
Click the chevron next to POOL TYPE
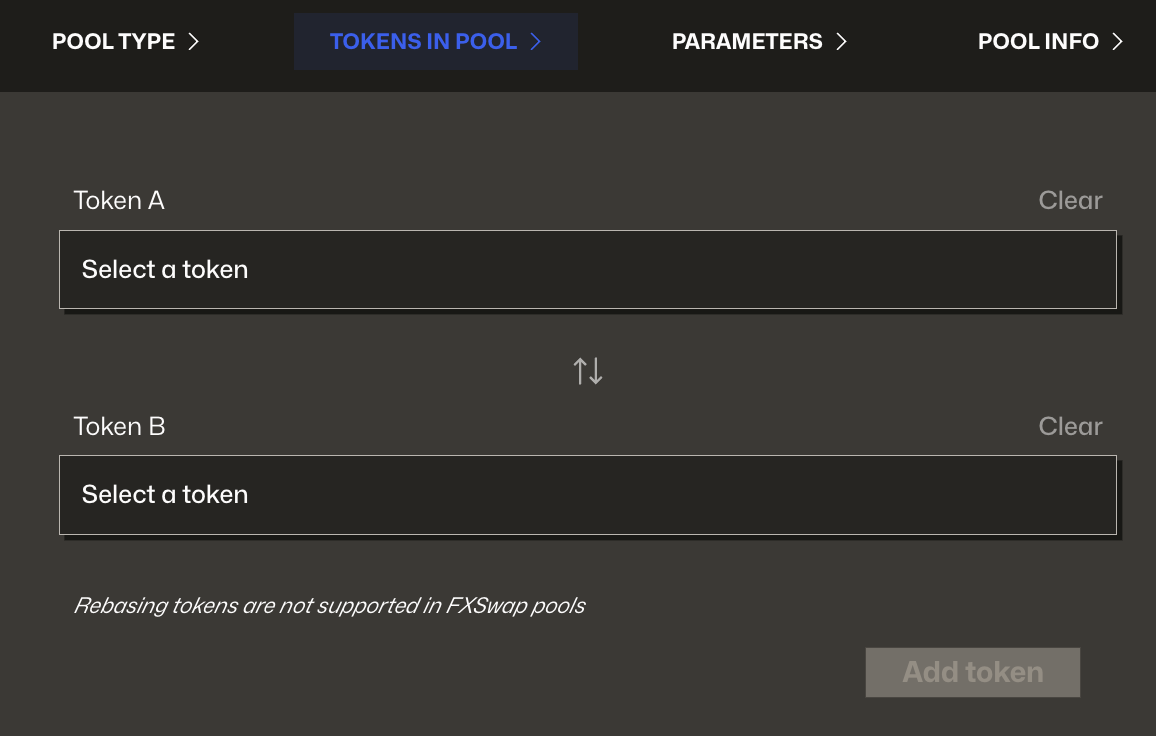(x=193, y=41)
